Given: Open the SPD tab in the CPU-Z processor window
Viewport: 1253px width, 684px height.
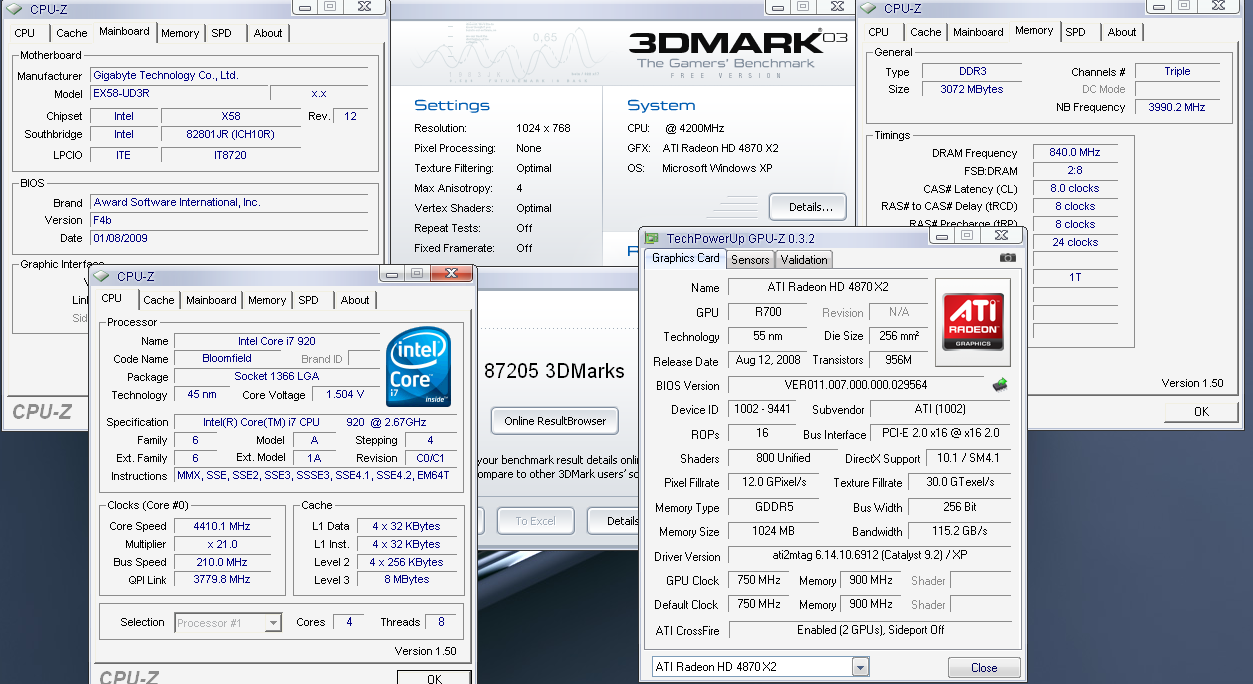Looking at the screenshot, I should tap(309, 300).
